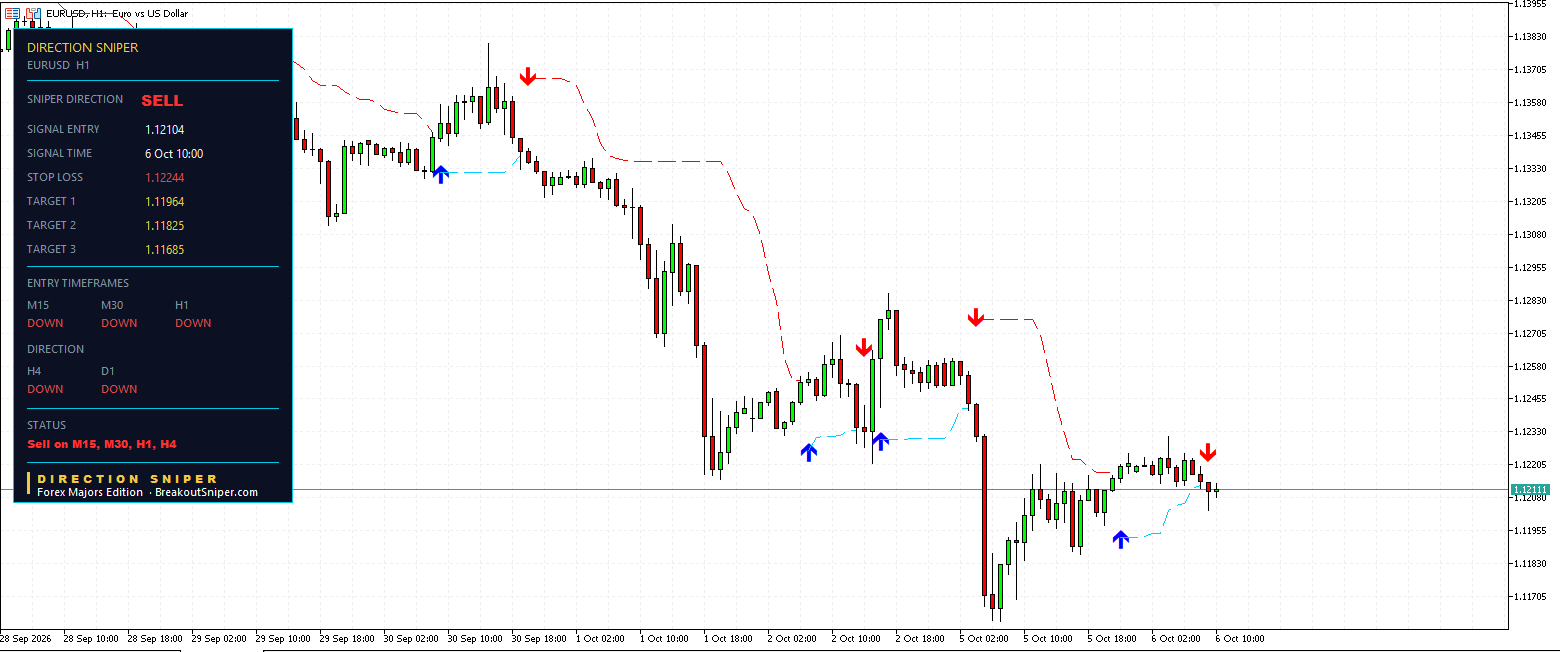1560x652 pixels.
Task: Click the SNIPER DIRECTION label
Action: (75, 99)
